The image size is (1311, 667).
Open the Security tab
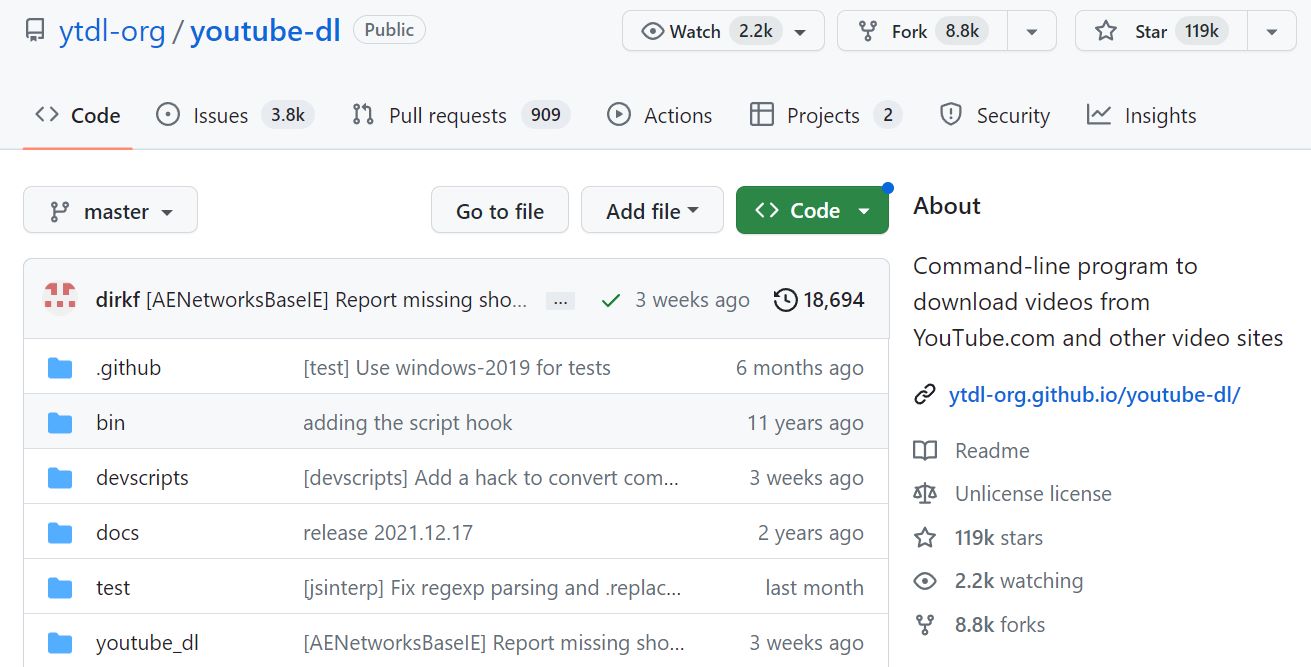(x=995, y=115)
